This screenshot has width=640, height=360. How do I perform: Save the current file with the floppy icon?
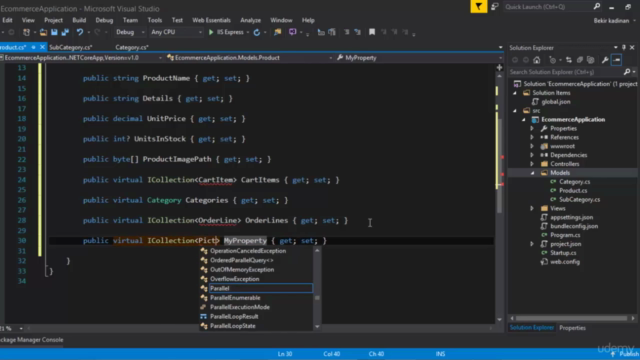(54, 32)
